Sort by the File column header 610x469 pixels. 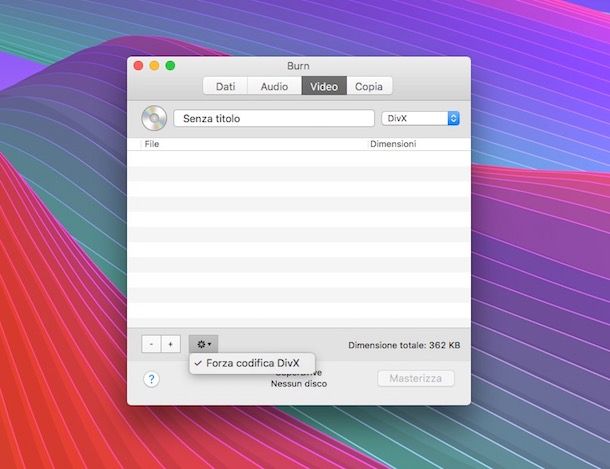point(254,144)
